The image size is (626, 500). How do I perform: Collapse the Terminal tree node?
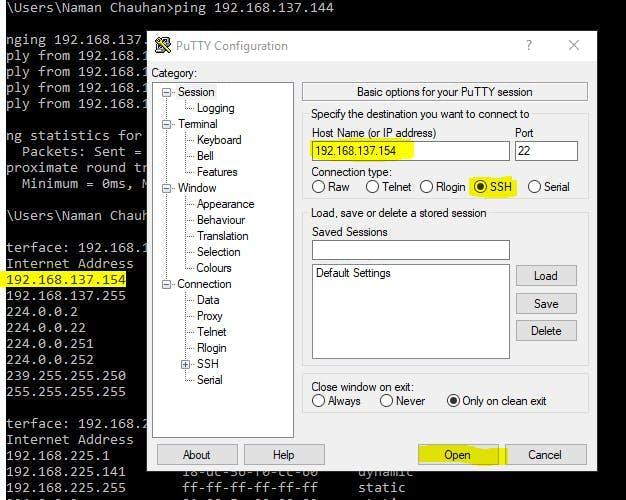coord(166,125)
